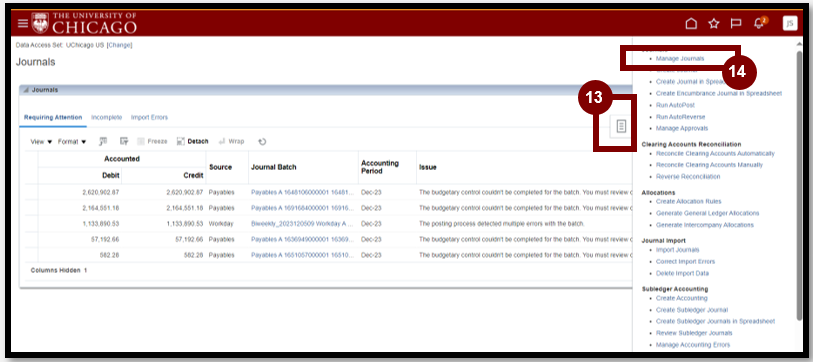The width and height of the screenshot is (813, 362).
Task: Open Run AutoReverse task link
Action: tap(680, 117)
